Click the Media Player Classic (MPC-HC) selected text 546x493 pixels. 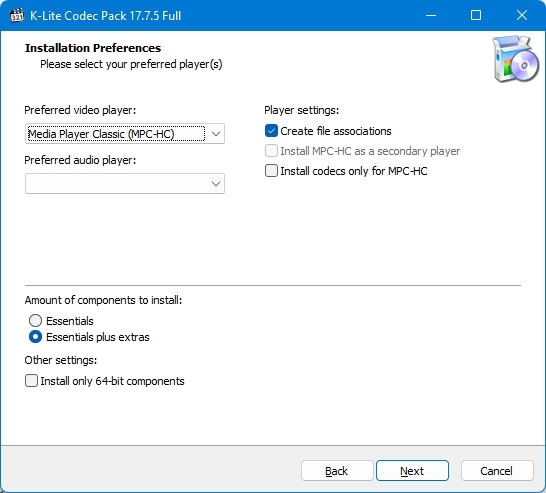101,134
